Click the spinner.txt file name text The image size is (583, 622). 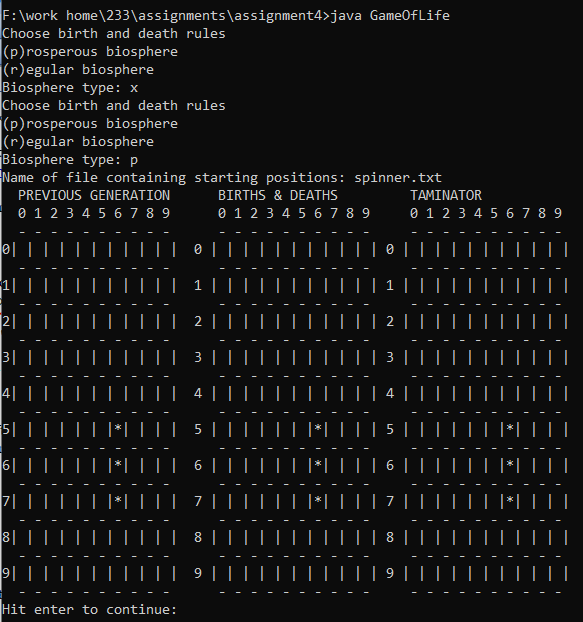(x=398, y=177)
